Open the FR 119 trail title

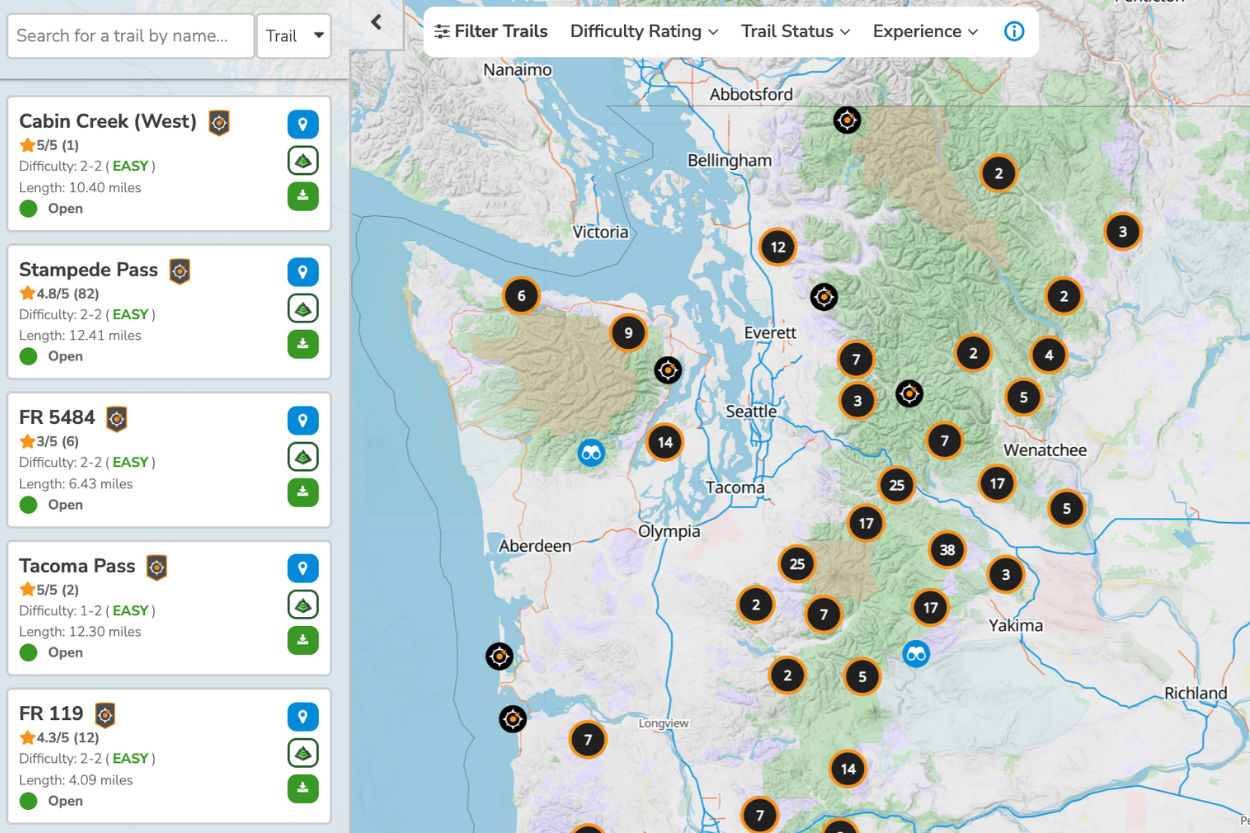[x=51, y=713]
